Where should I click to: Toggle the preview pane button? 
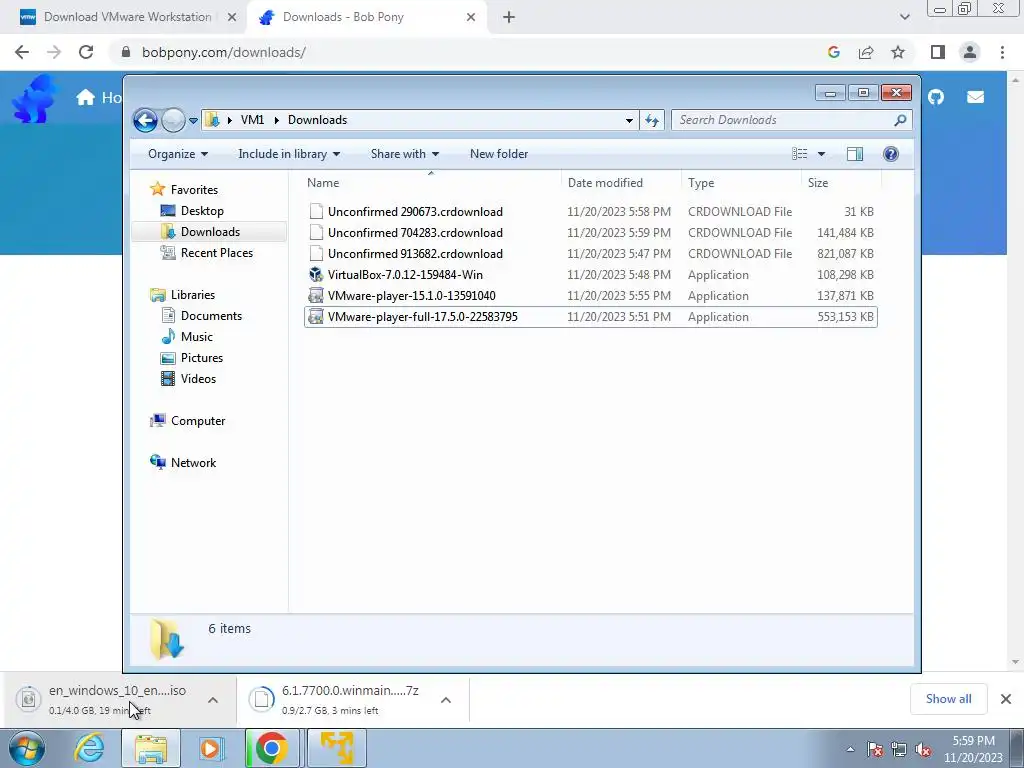click(x=855, y=154)
